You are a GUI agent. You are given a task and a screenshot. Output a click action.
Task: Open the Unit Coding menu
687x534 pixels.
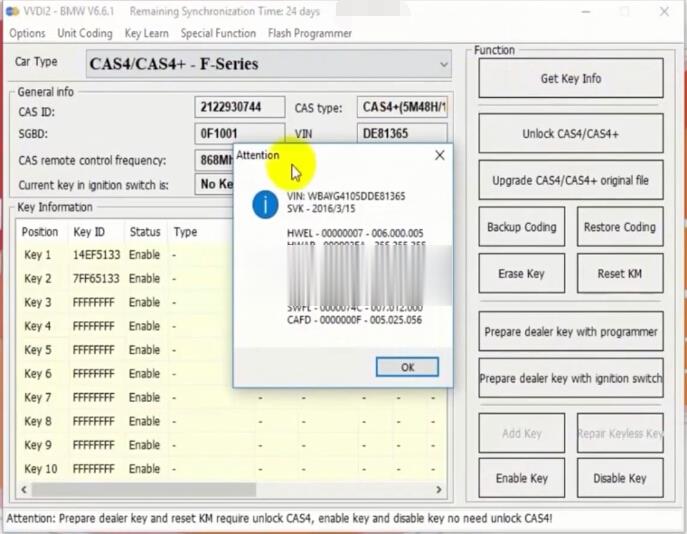tap(85, 33)
